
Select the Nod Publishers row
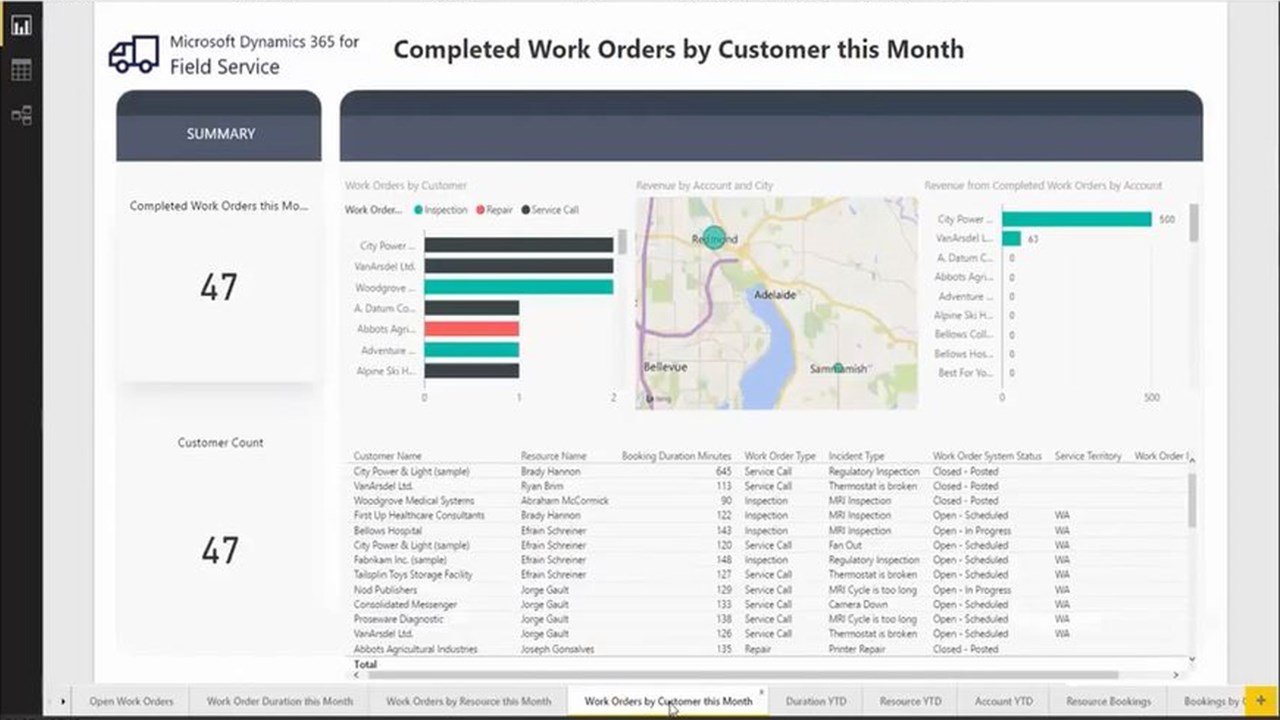click(x=771, y=590)
